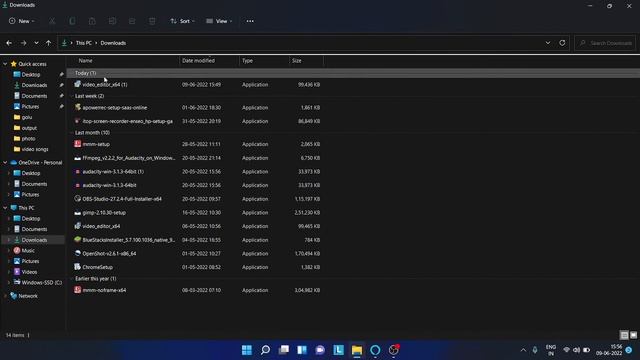Select OneDrive - Personal in sidebar

point(40,162)
